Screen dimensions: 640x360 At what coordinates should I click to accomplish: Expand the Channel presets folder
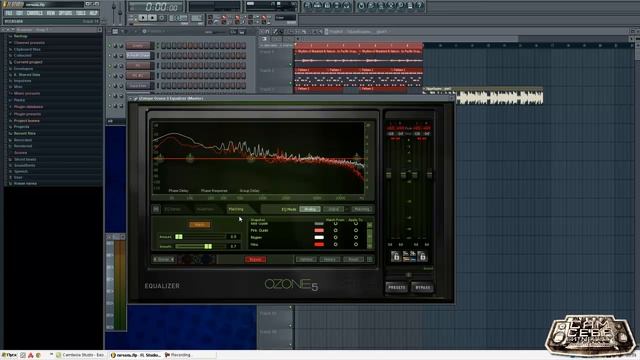pyautogui.click(x=29, y=42)
